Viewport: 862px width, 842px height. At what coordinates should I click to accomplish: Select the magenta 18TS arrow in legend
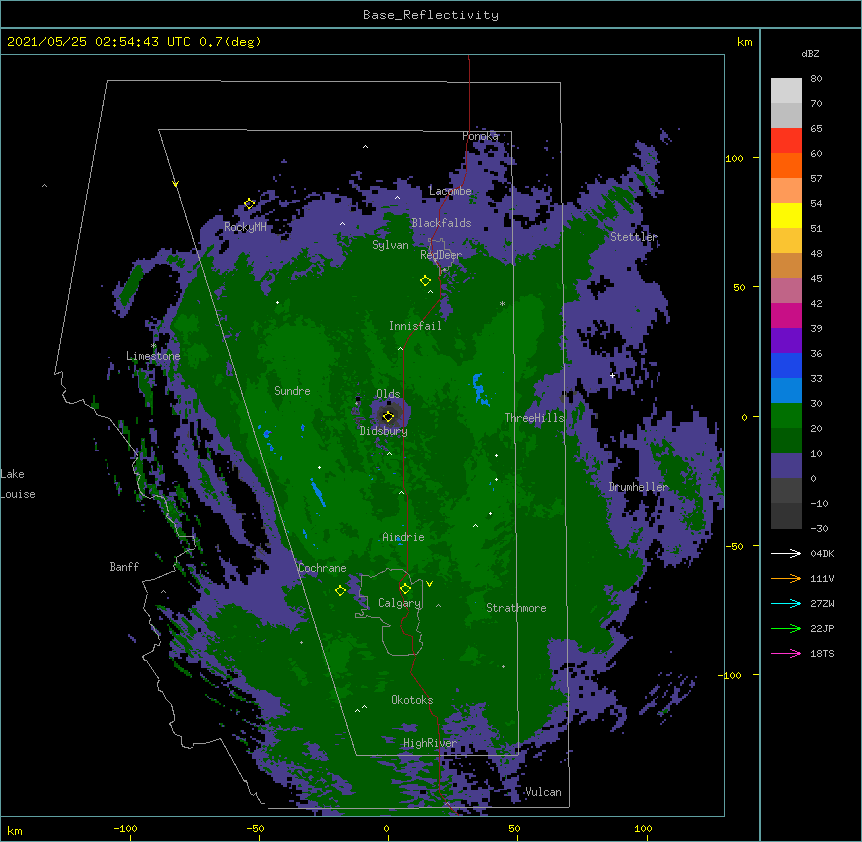pos(786,653)
